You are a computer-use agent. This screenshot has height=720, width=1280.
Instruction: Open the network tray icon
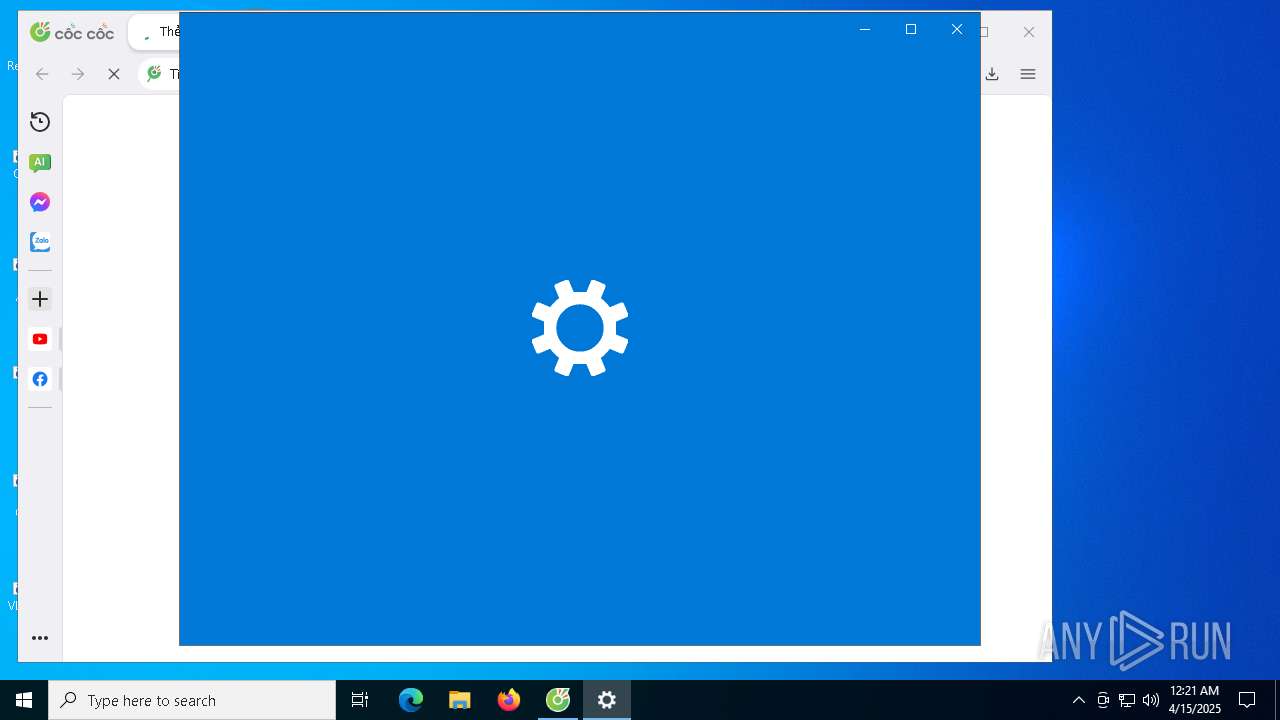pyautogui.click(x=1127, y=700)
